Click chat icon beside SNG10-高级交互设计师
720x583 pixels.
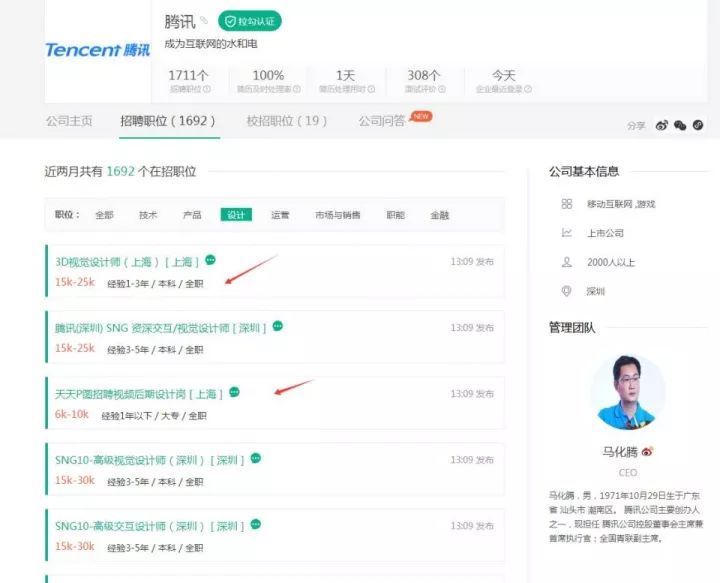256,524
